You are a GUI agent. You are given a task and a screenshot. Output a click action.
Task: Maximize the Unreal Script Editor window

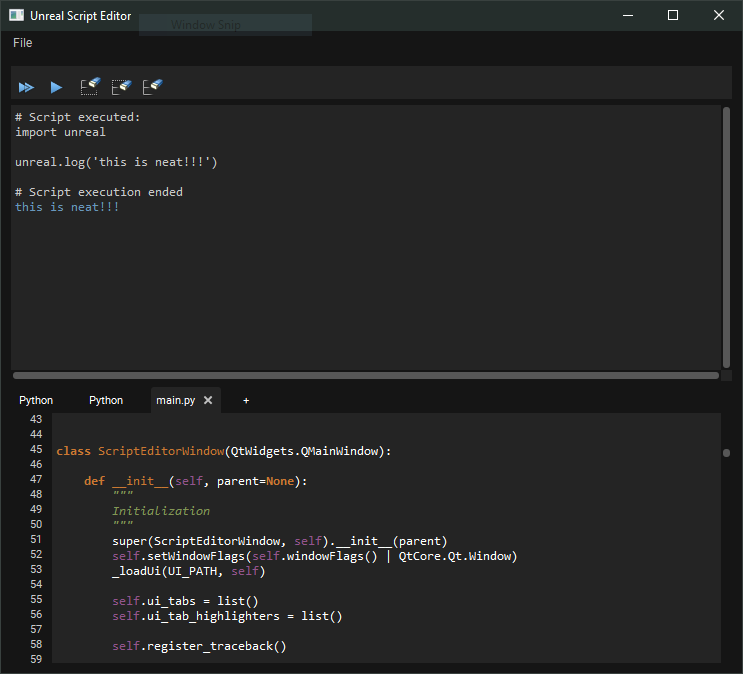pyautogui.click(x=673, y=15)
